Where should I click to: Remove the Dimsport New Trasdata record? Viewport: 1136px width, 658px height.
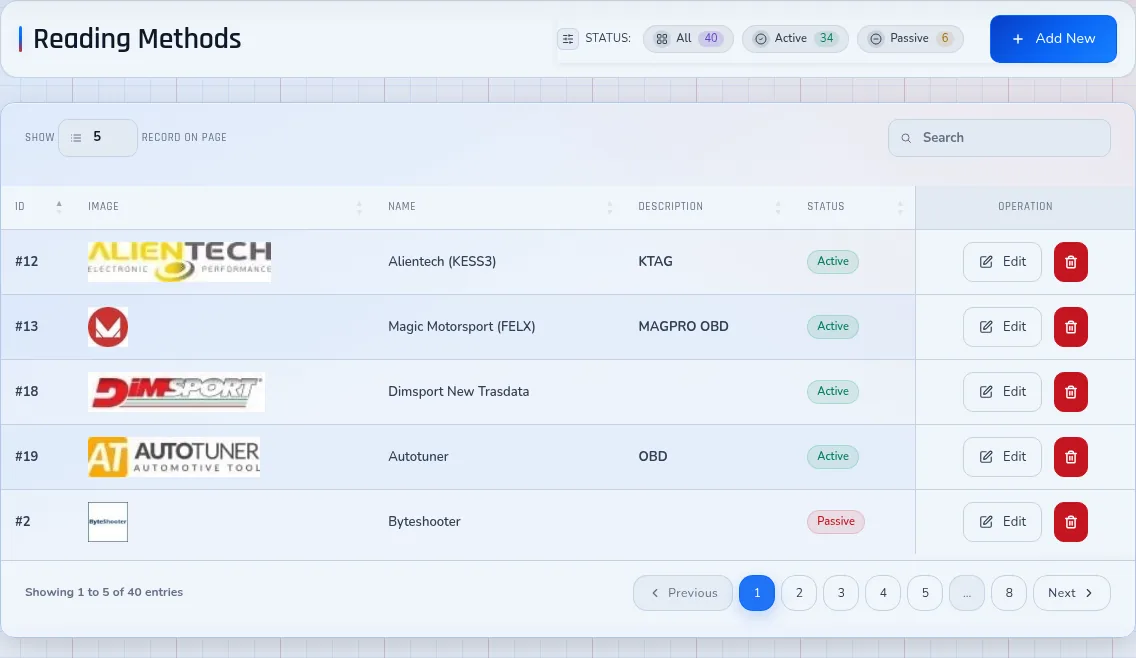click(x=1071, y=391)
